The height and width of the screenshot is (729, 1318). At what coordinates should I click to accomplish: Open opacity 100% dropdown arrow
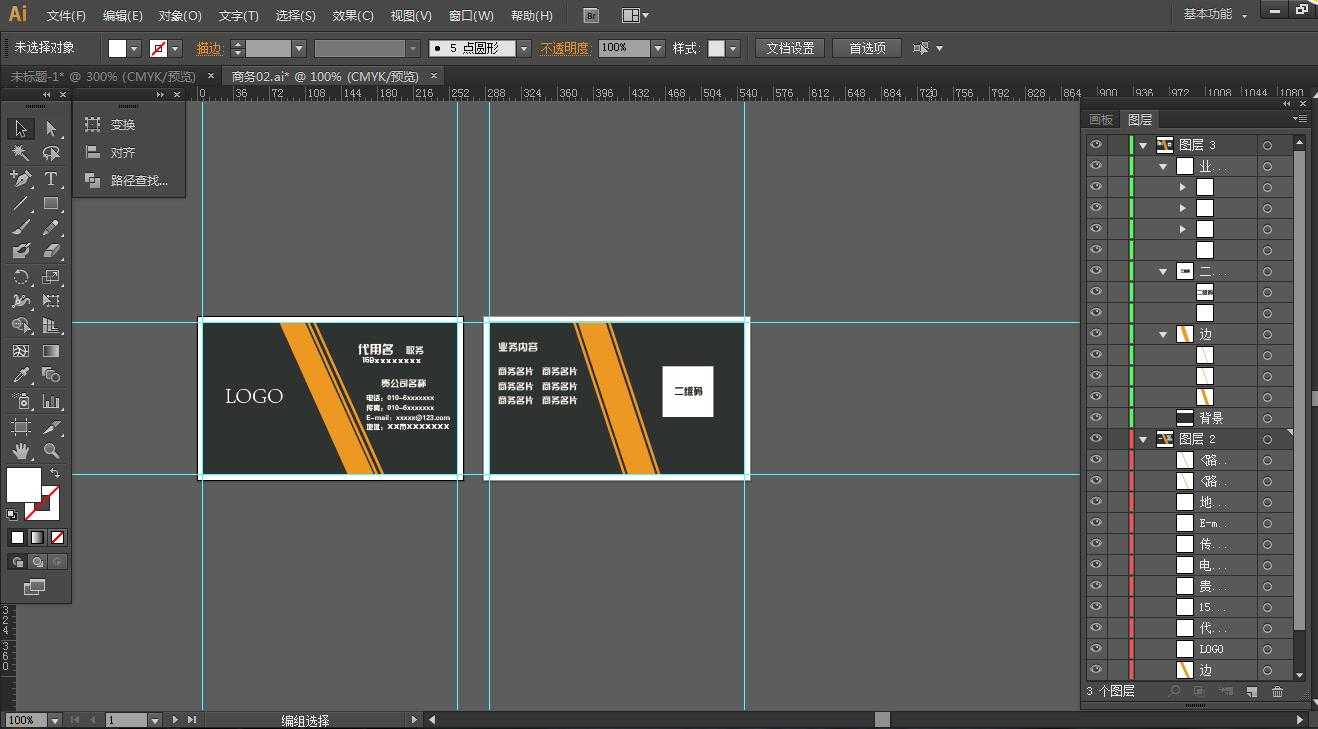point(657,48)
